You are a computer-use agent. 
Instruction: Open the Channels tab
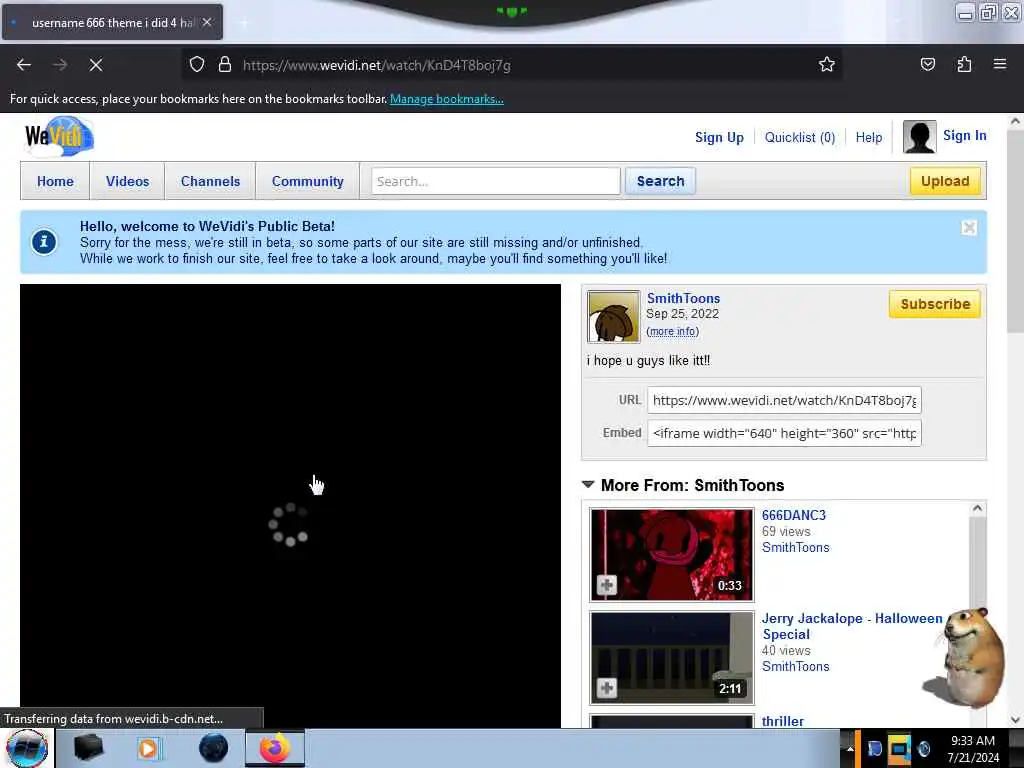pyautogui.click(x=210, y=181)
